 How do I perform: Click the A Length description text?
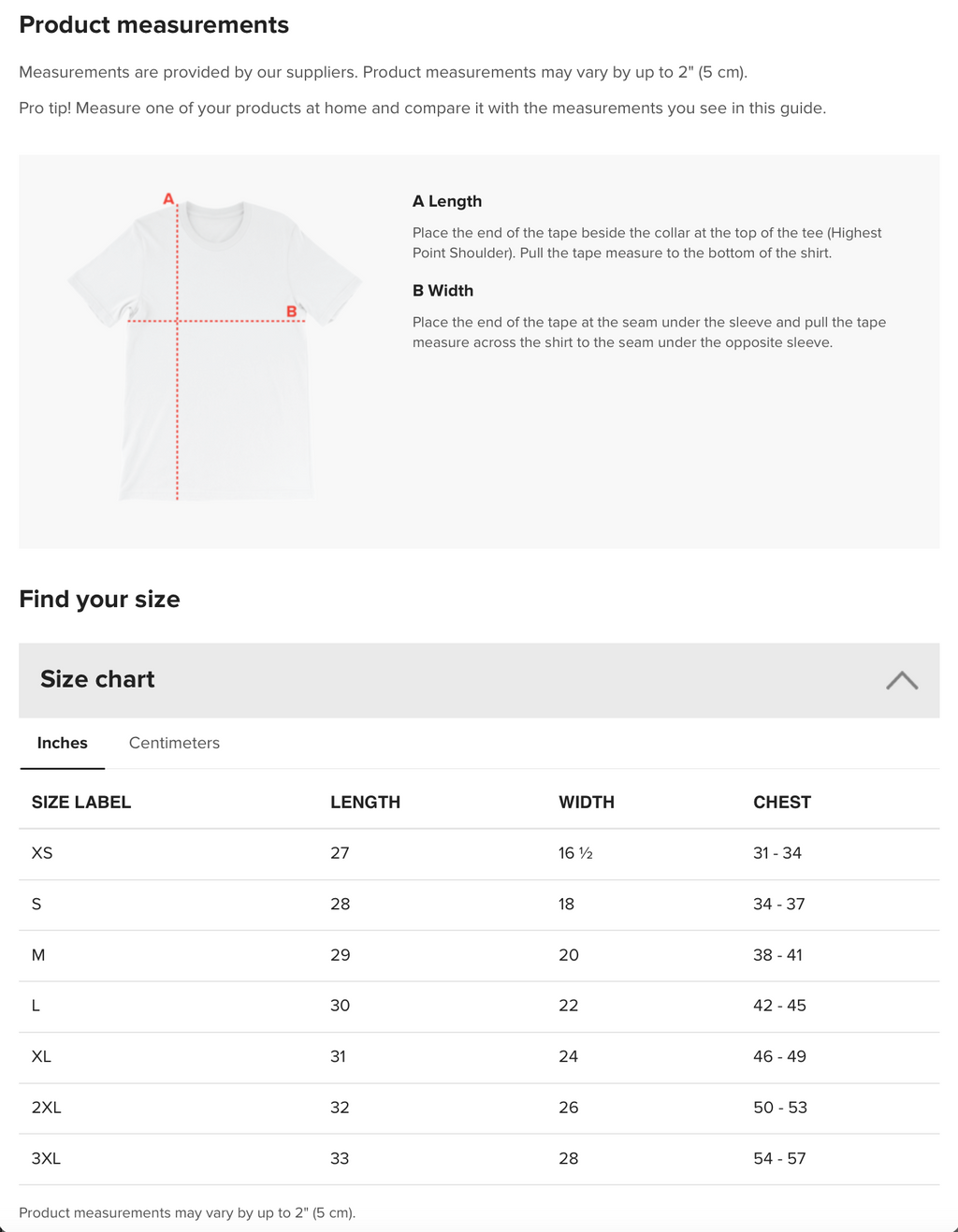pos(646,242)
